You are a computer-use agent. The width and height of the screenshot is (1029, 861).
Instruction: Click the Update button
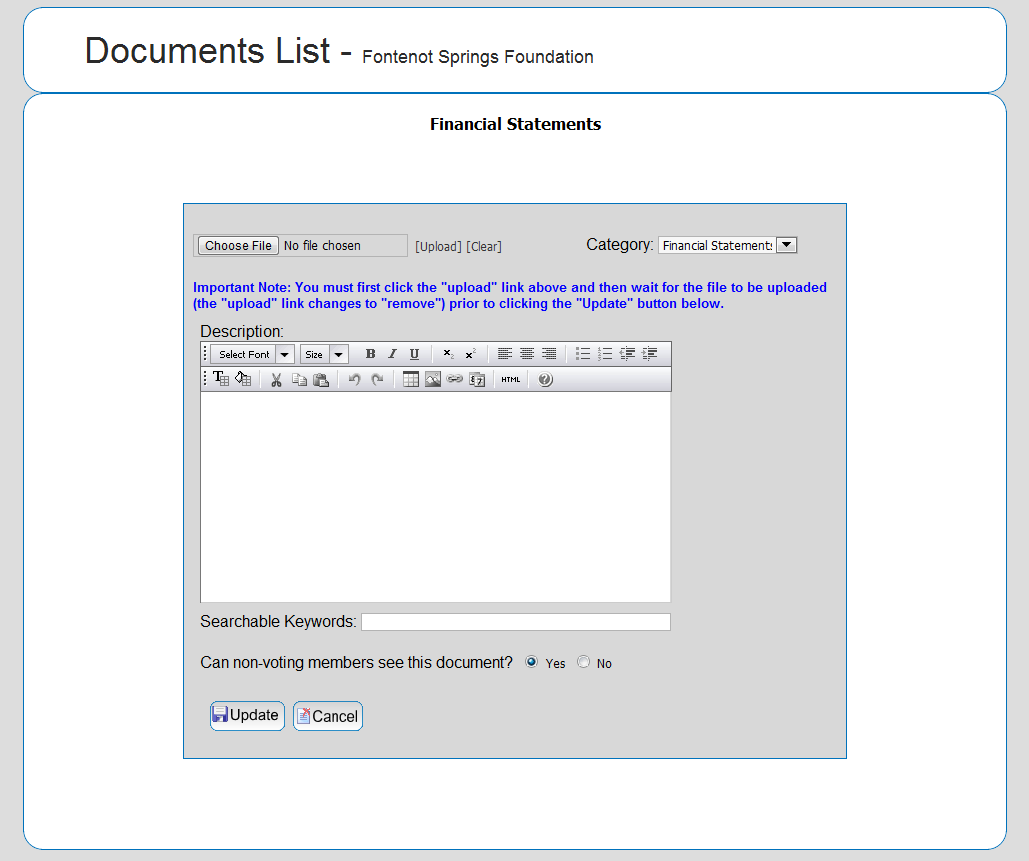click(x=247, y=716)
